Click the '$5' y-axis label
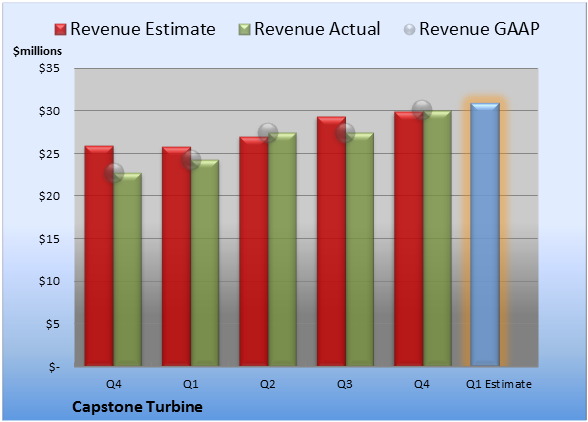This screenshot has width=588, height=422. tap(53, 324)
